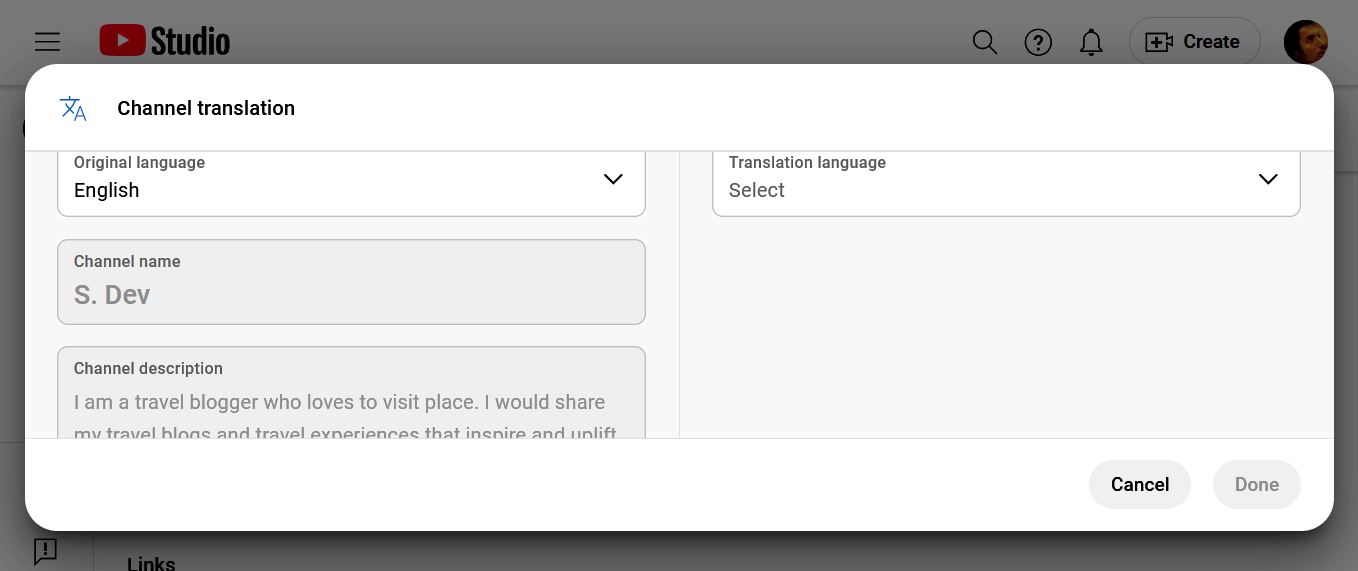Open the hamburger navigation menu

click(47, 42)
